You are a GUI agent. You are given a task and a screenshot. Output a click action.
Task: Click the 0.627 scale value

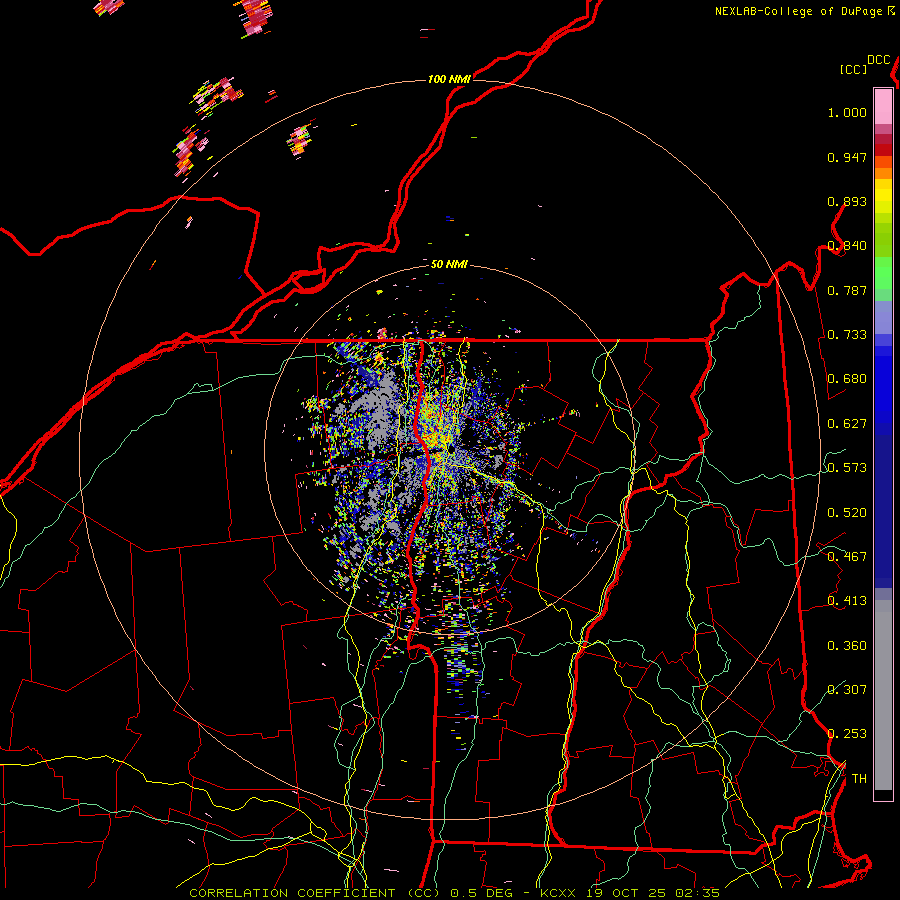[x=847, y=424]
